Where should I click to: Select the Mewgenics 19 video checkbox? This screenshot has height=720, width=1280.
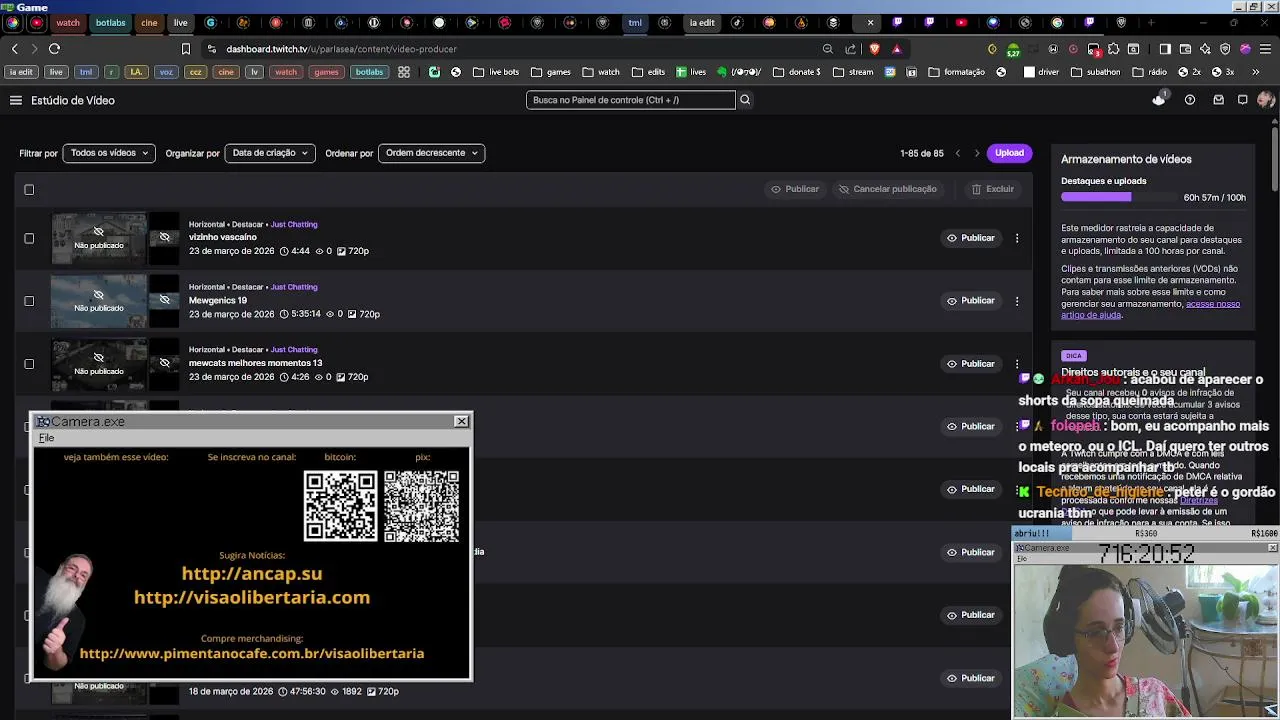click(29, 301)
